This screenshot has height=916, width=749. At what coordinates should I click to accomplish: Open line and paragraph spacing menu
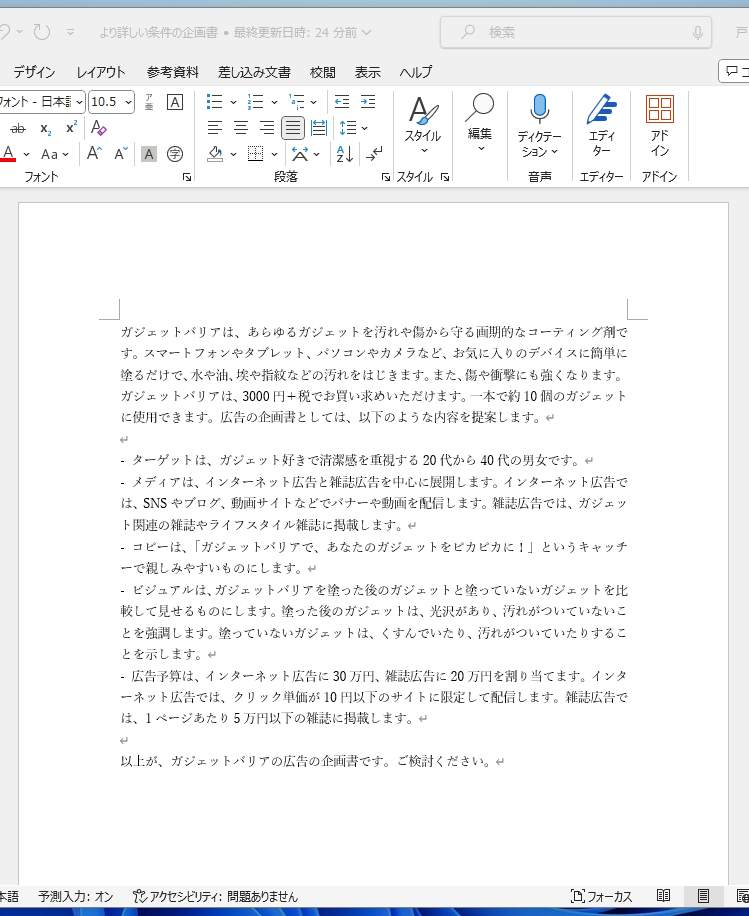pyautogui.click(x=353, y=128)
